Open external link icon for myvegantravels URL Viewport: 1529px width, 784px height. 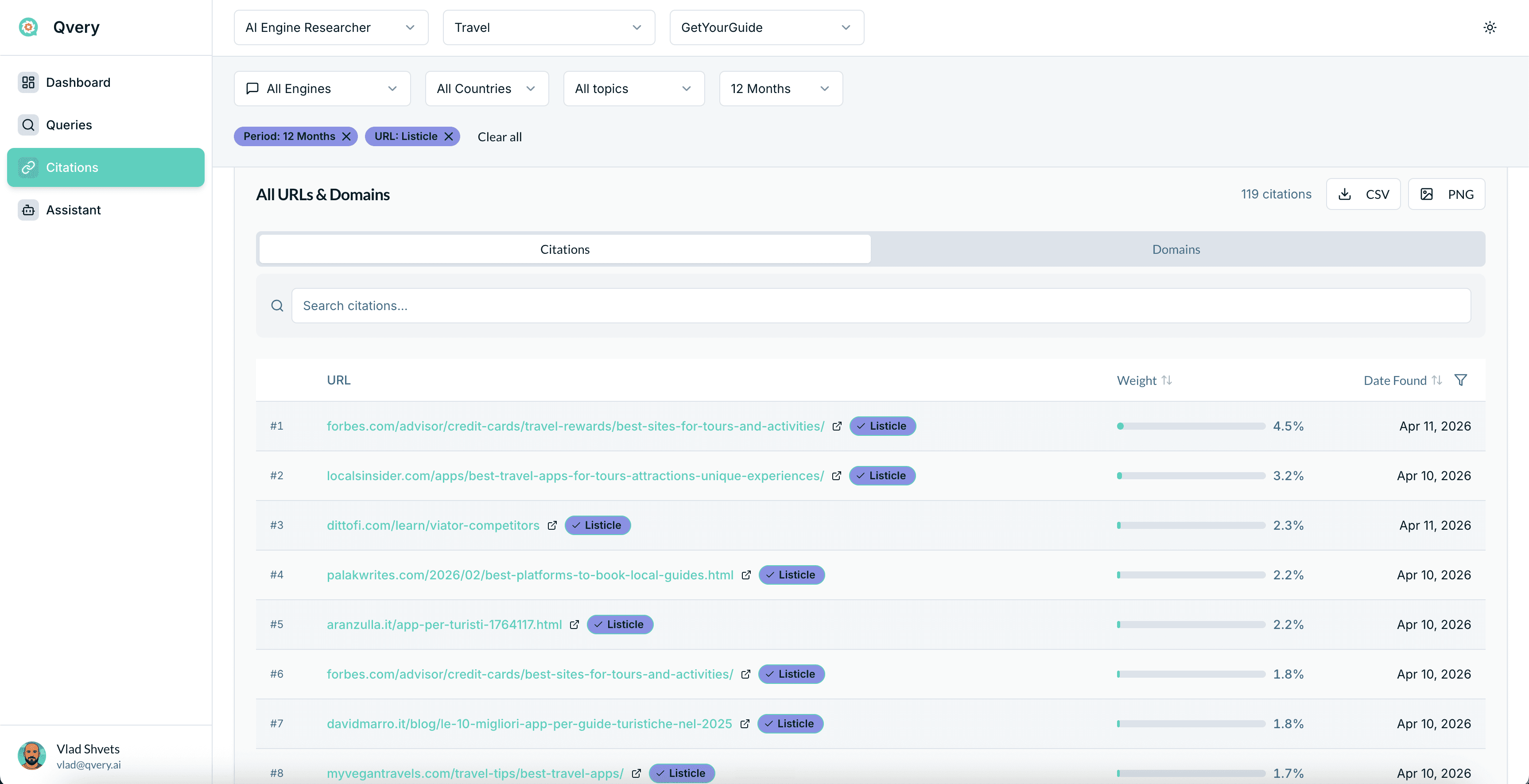pyautogui.click(x=636, y=773)
